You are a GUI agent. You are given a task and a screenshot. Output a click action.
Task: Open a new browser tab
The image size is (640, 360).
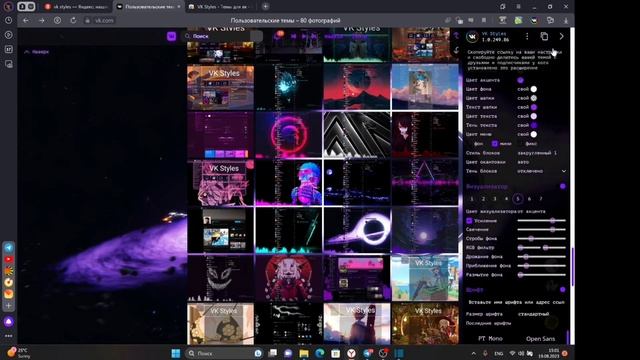(x=265, y=7)
